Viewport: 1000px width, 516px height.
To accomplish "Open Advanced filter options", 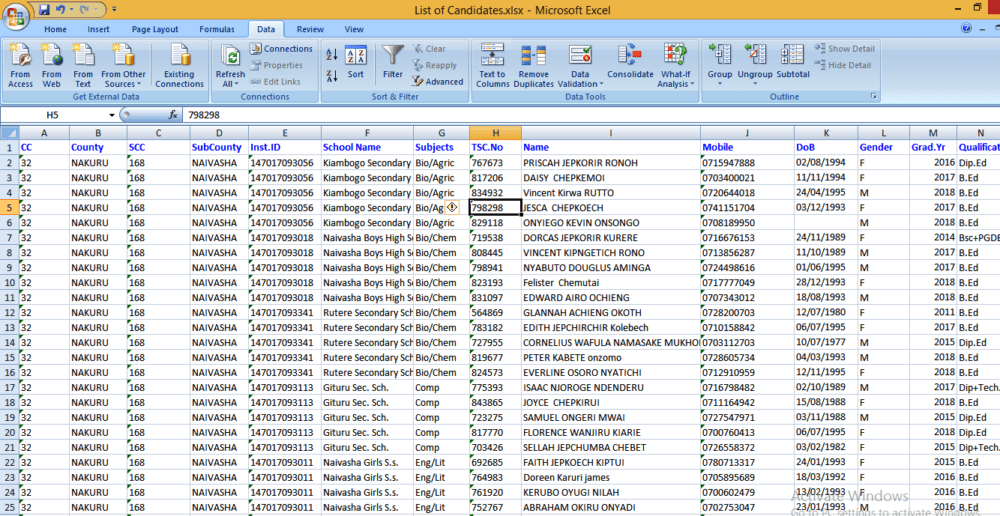I will coord(438,82).
